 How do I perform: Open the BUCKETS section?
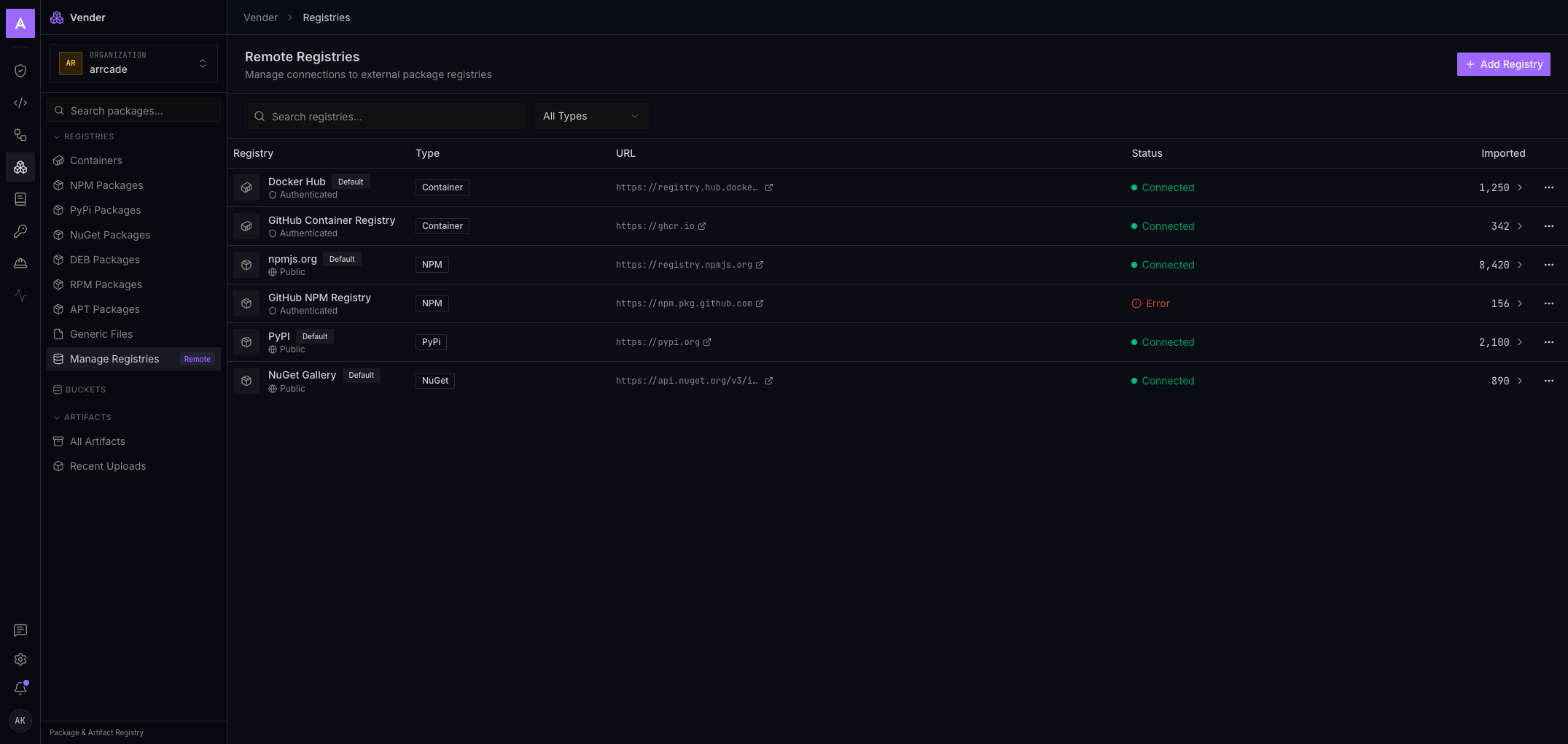click(x=79, y=390)
